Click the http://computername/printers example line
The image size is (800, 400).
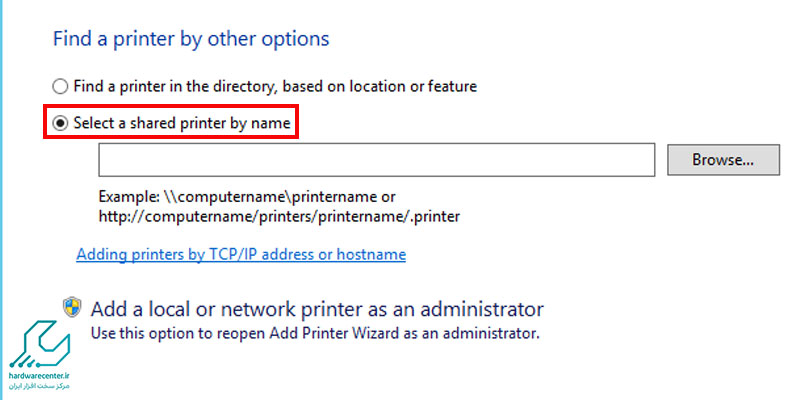(279, 217)
